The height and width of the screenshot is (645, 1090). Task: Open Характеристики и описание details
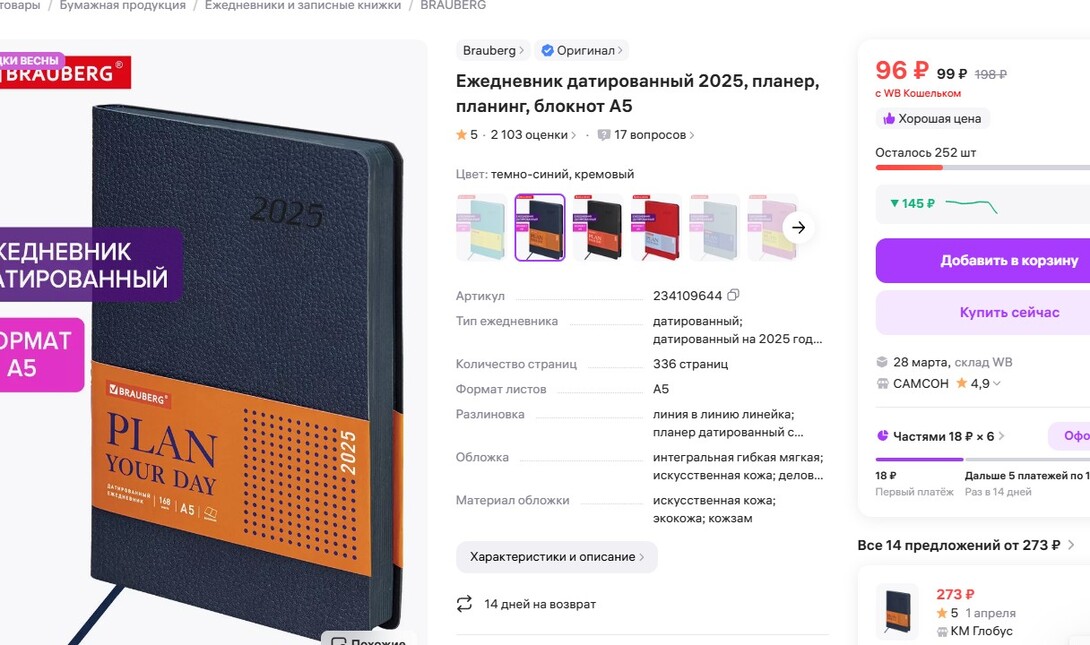click(557, 557)
